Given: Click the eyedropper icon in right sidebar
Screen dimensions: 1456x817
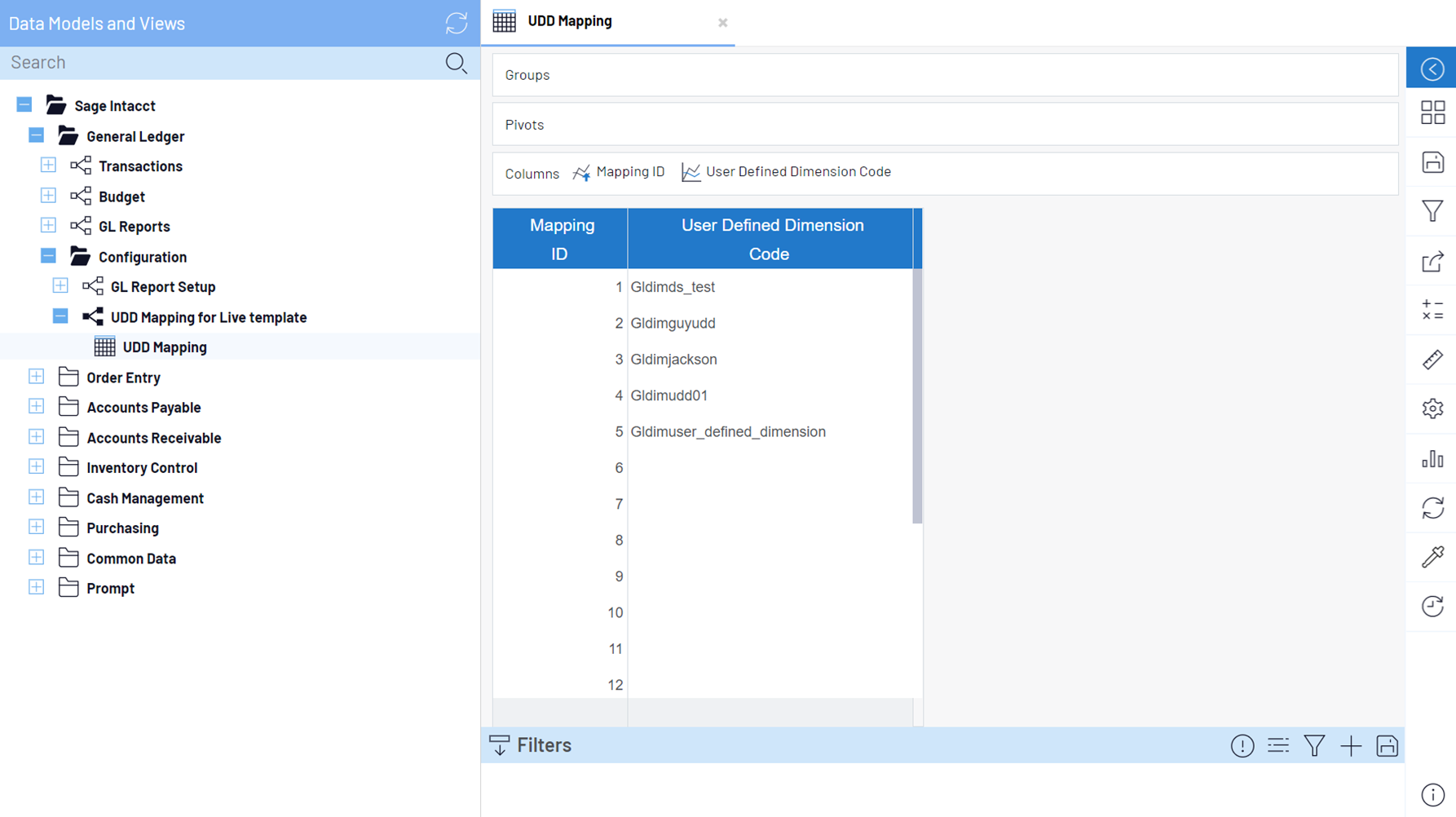Looking at the screenshot, I should click(x=1432, y=557).
